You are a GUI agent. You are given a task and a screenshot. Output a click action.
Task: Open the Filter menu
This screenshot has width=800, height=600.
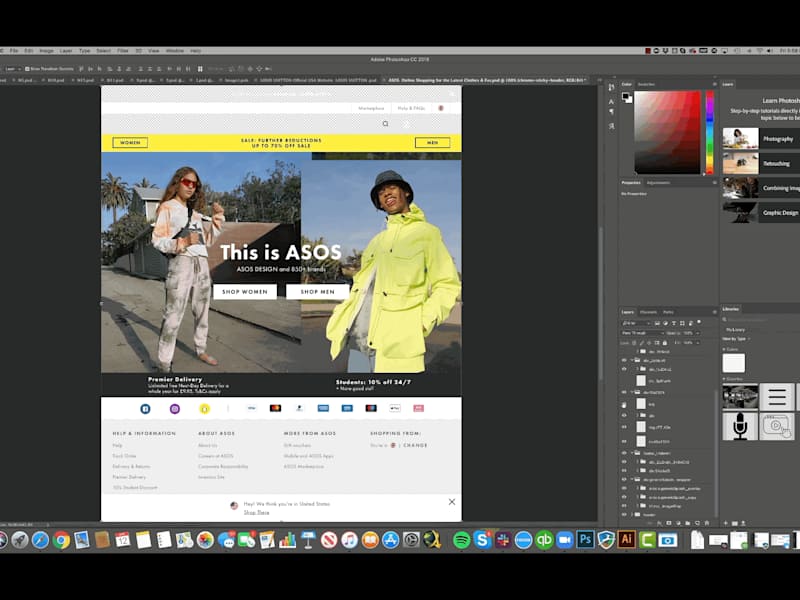click(123, 51)
